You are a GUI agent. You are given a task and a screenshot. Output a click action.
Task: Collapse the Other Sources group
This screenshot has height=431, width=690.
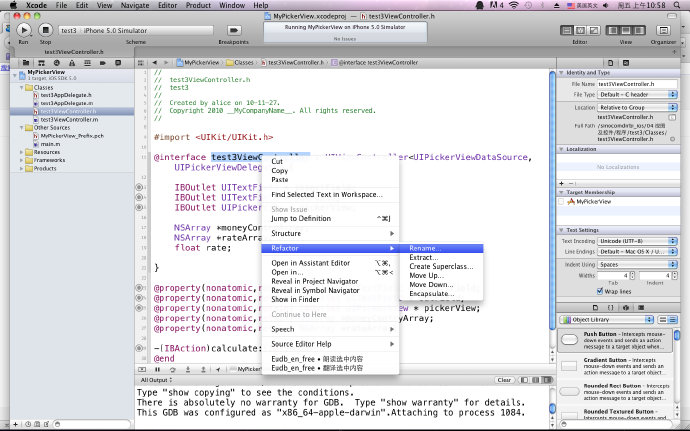coord(22,128)
